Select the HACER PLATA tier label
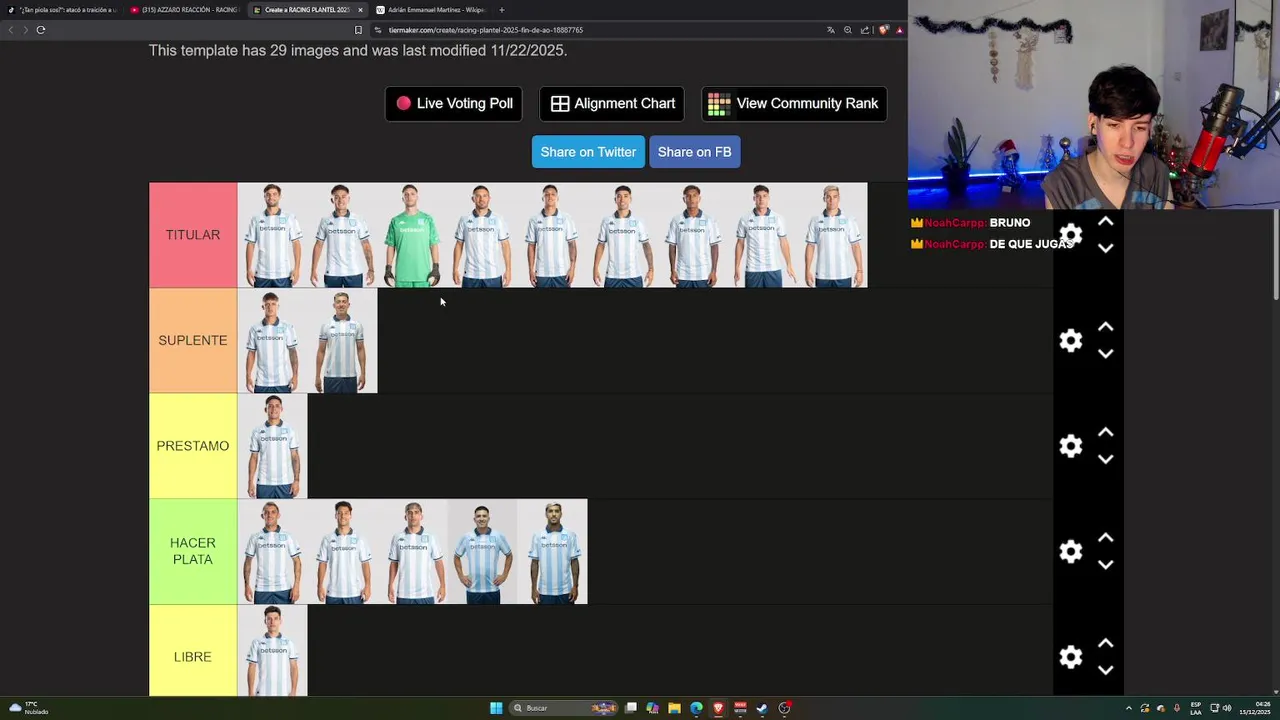This screenshot has width=1280, height=720. point(193,551)
